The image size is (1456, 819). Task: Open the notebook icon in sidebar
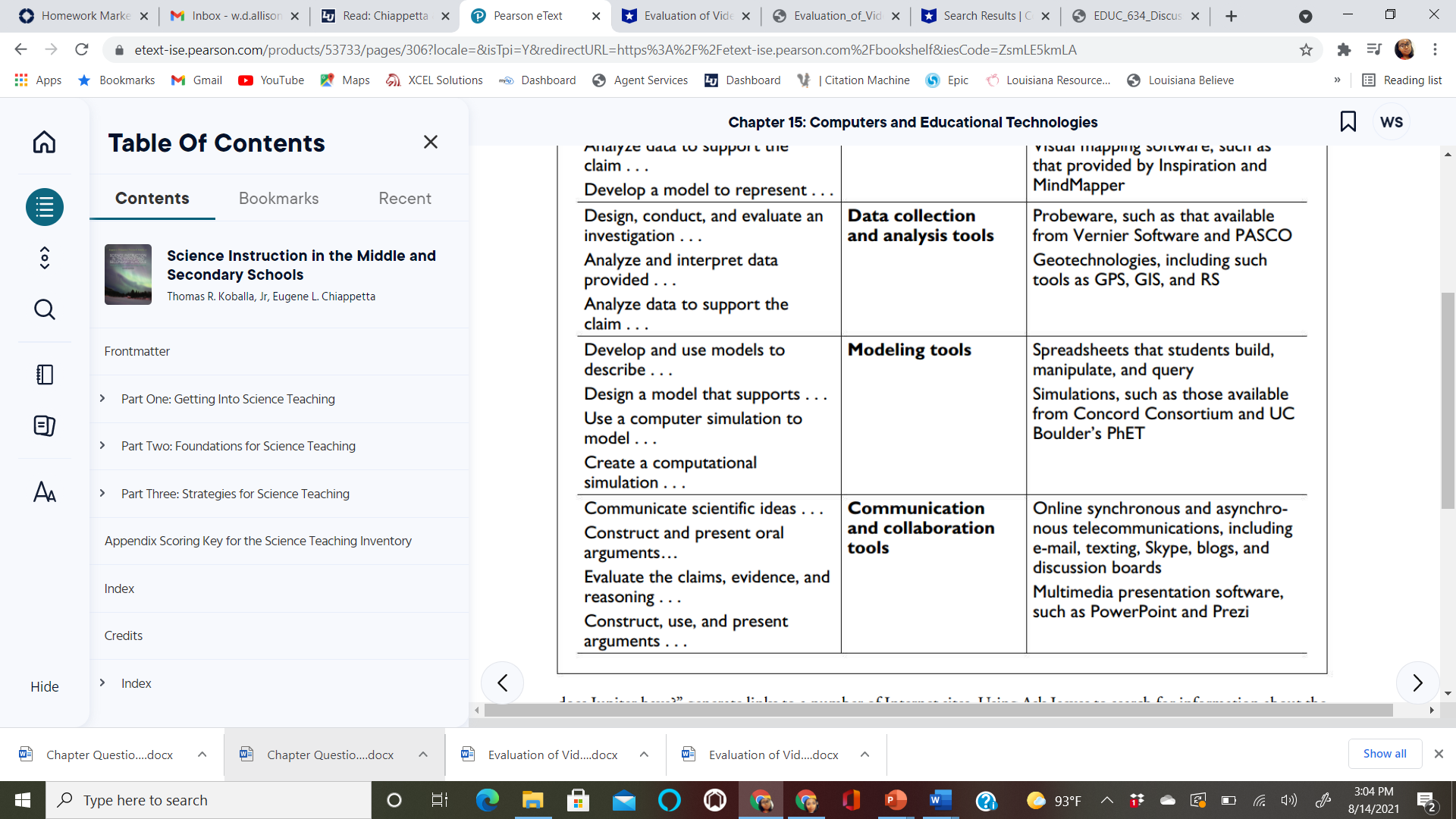tap(45, 375)
